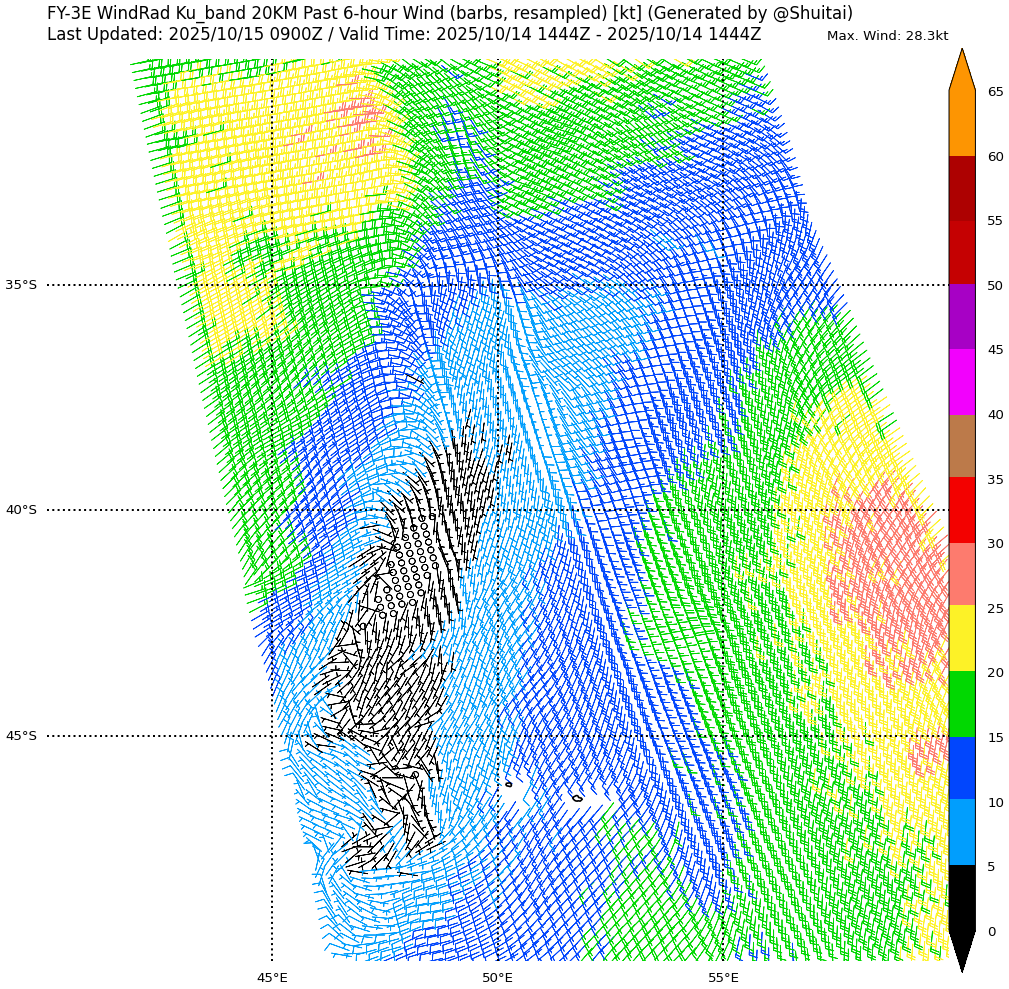Click the 45°E longitude axis label
The image size is (1009, 989).
click(x=272, y=977)
